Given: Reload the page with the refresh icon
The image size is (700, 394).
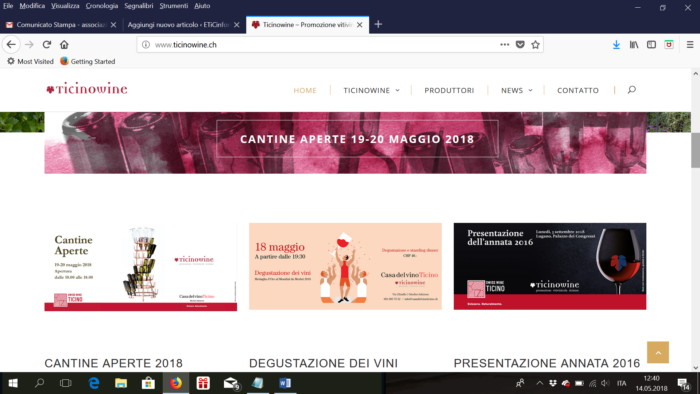Looking at the screenshot, I should coord(46,45).
